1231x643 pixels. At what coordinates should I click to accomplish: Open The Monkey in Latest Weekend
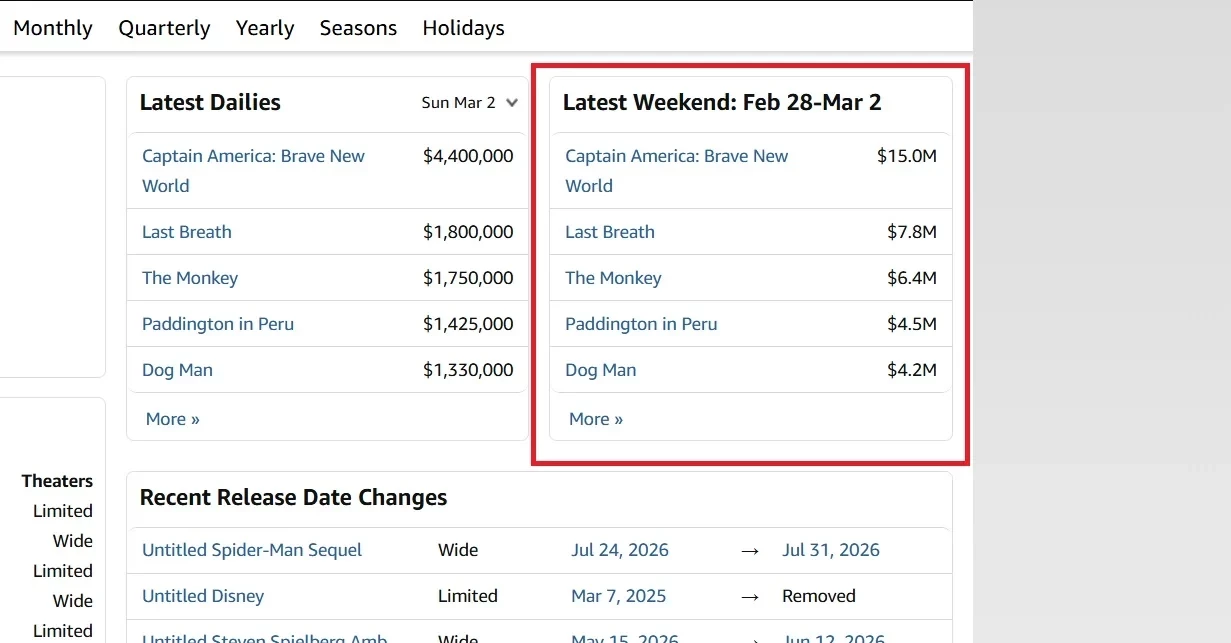[613, 278]
